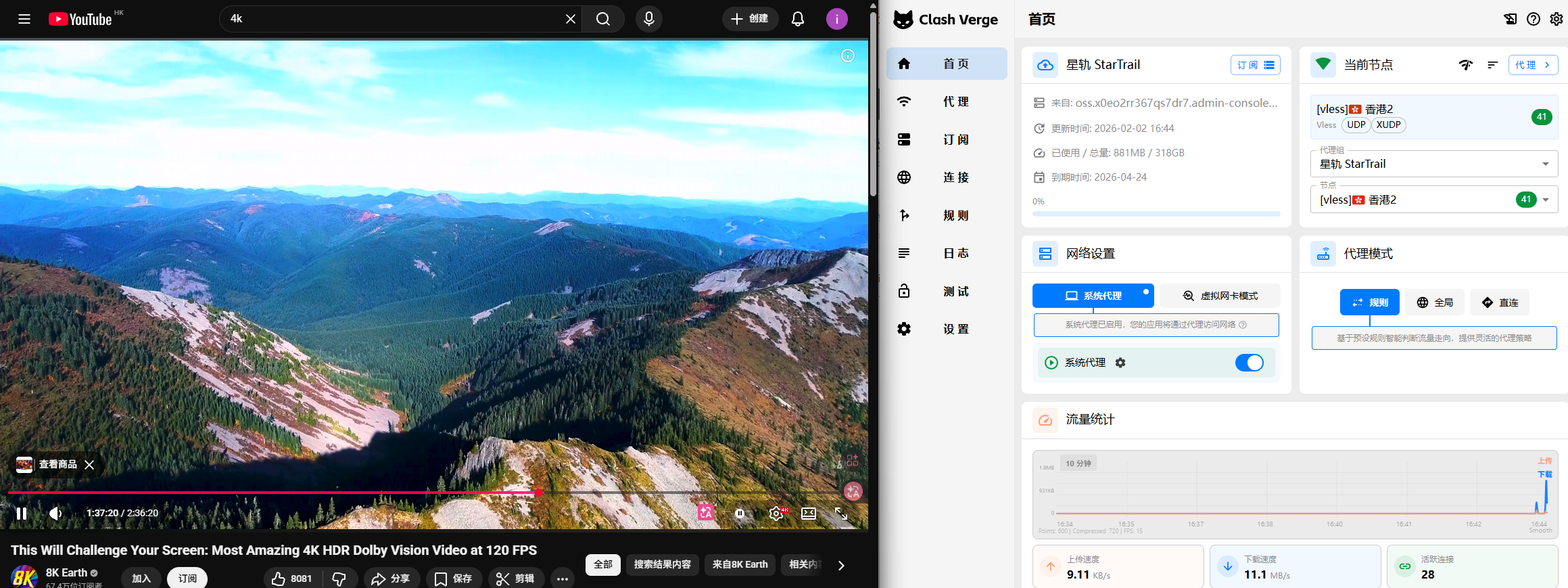
Task: Switch to direct (直连) proxy mode
Action: point(1500,302)
